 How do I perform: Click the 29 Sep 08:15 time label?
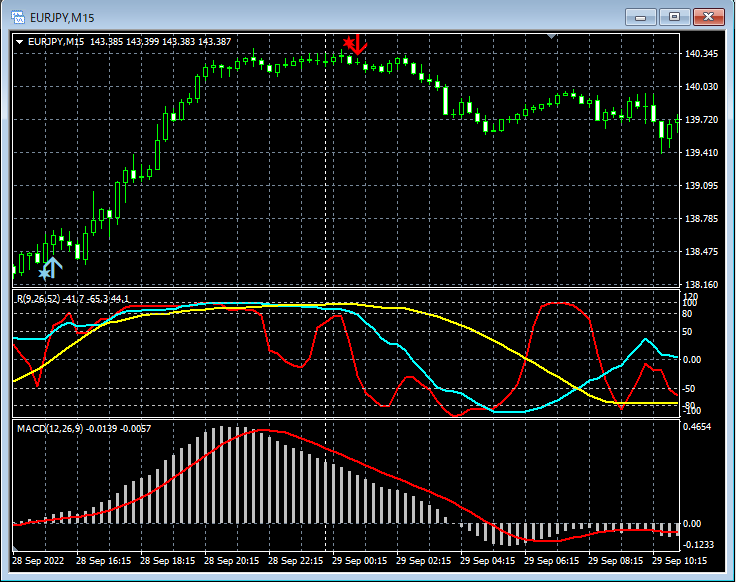[615, 561]
